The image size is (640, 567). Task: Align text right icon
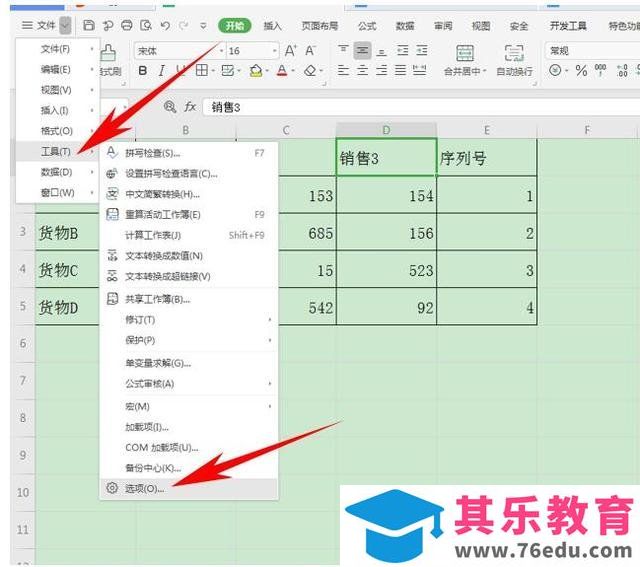pyautogui.click(x=382, y=70)
